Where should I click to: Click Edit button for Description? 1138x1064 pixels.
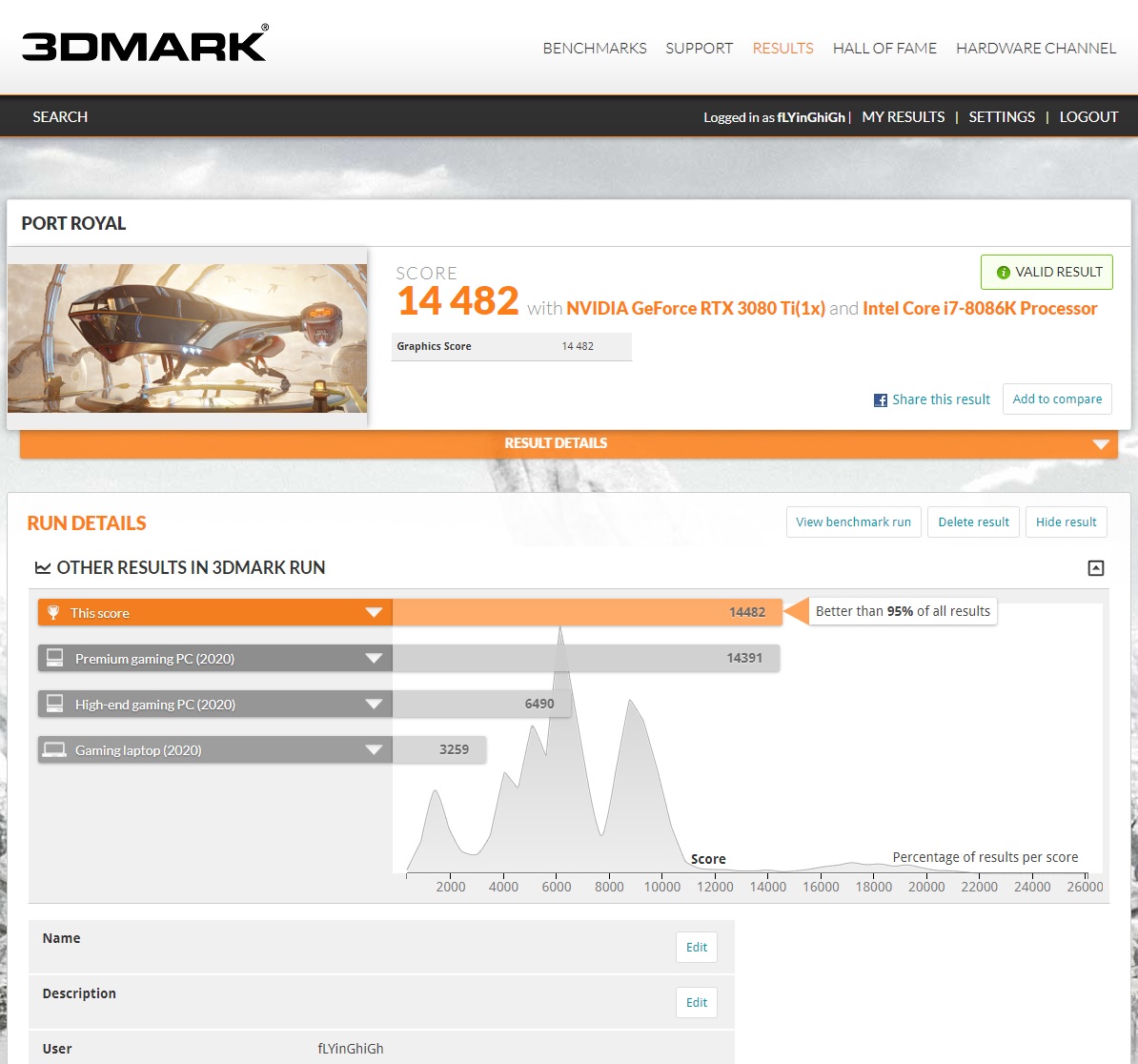point(697,1002)
